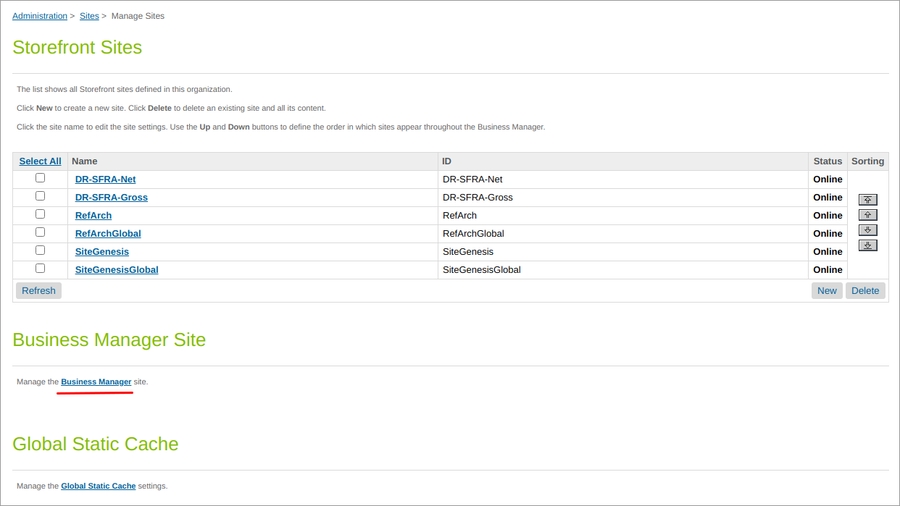Click the move-to-bottom sorting arrow button

point(868,245)
